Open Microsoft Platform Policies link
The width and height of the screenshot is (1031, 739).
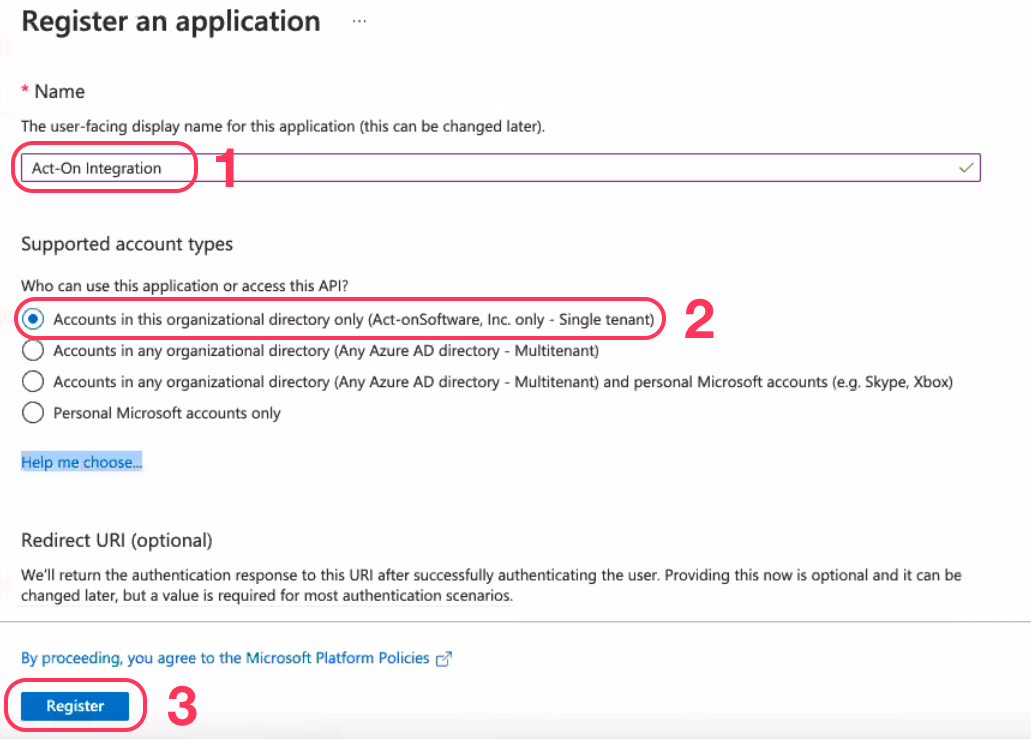pyautogui.click(x=225, y=658)
